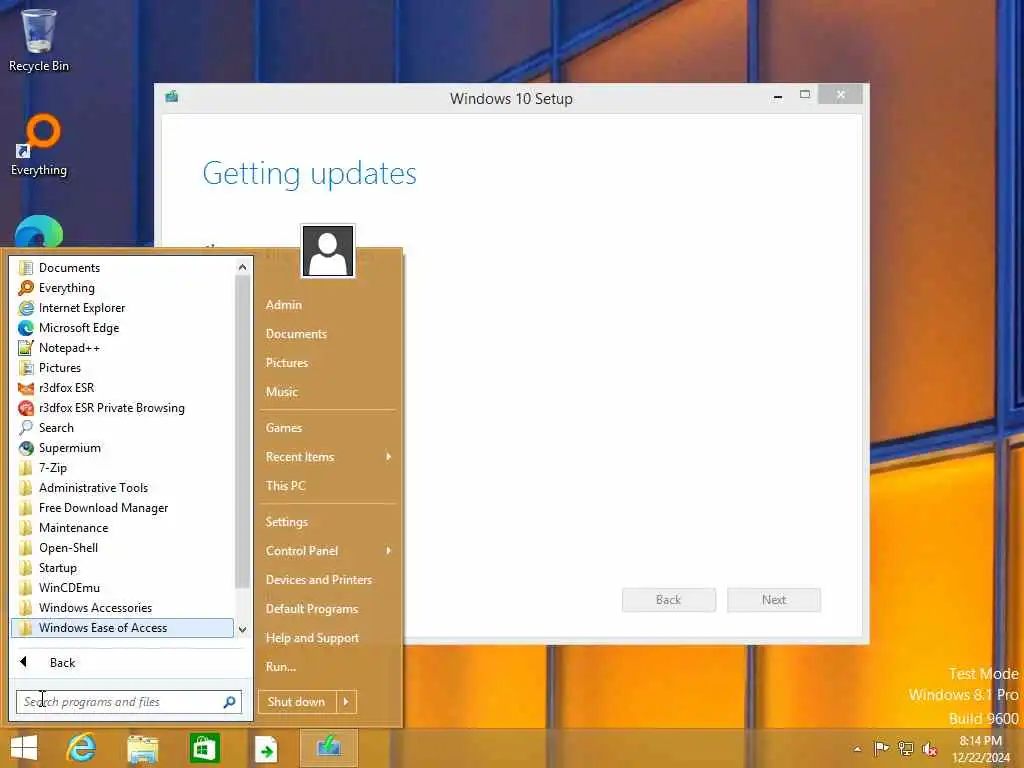Click the Next button in Windows 10 Setup
Image resolution: width=1024 pixels, height=768 pixels.
[774, 600]
